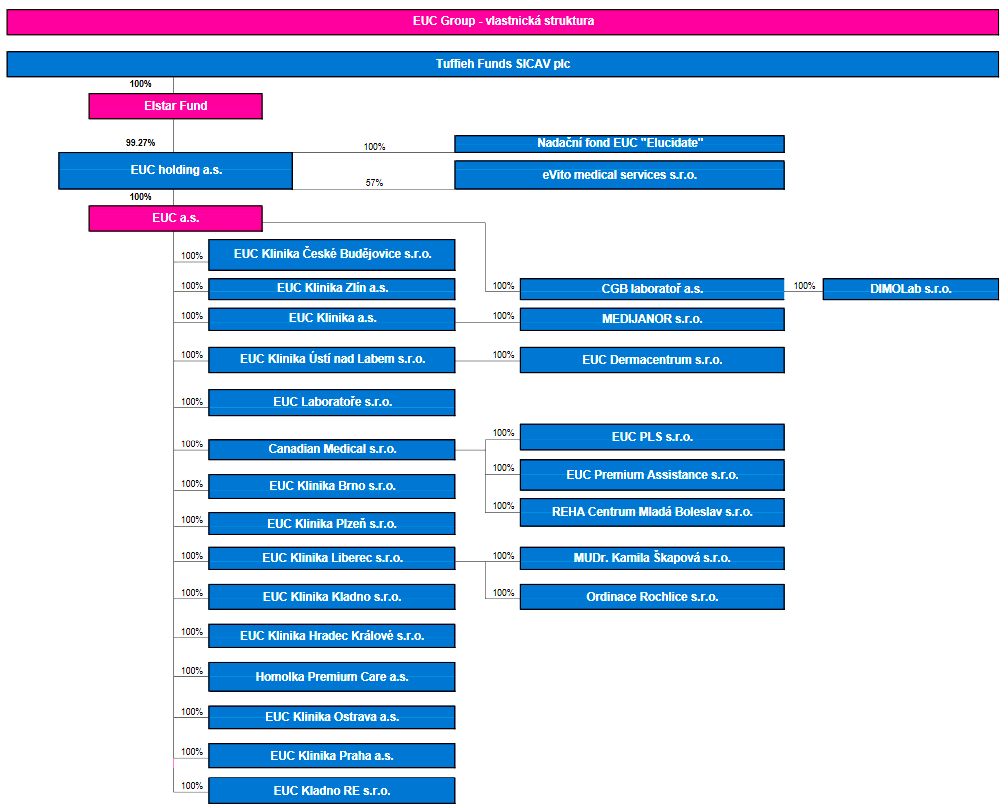Click the Homolka Premium Care a.s. box
Screen dimensions: 1008x808
[x=332, y=677]
